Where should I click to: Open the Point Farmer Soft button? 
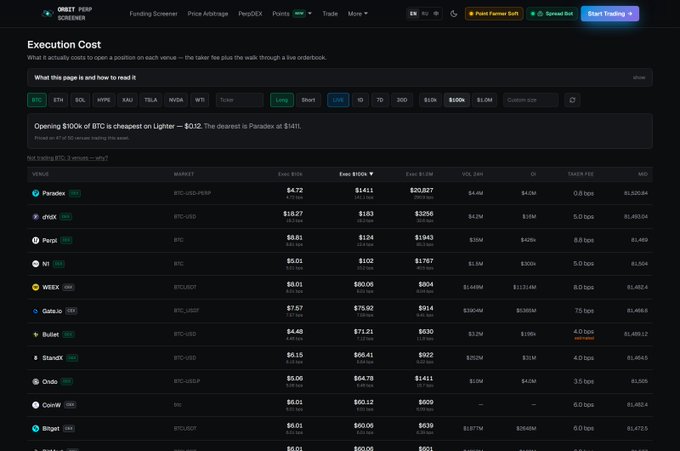(494, 13)
